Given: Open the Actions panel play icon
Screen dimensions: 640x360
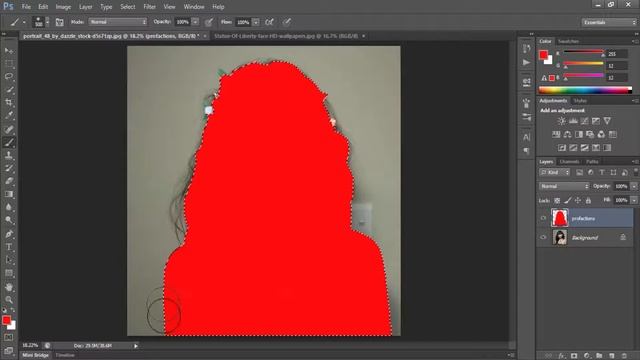Looking at the screenshot, I should pos(527,62).
